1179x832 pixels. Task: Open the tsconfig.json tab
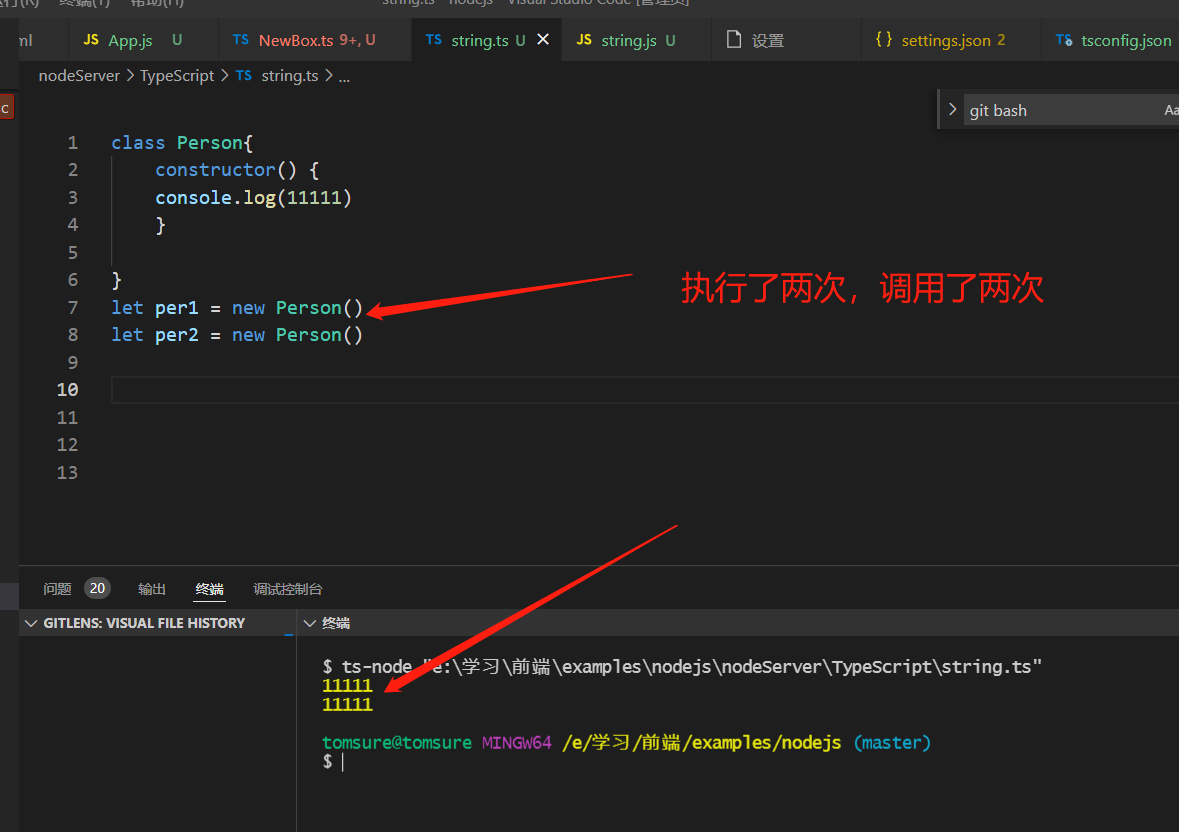[1111, 40]
